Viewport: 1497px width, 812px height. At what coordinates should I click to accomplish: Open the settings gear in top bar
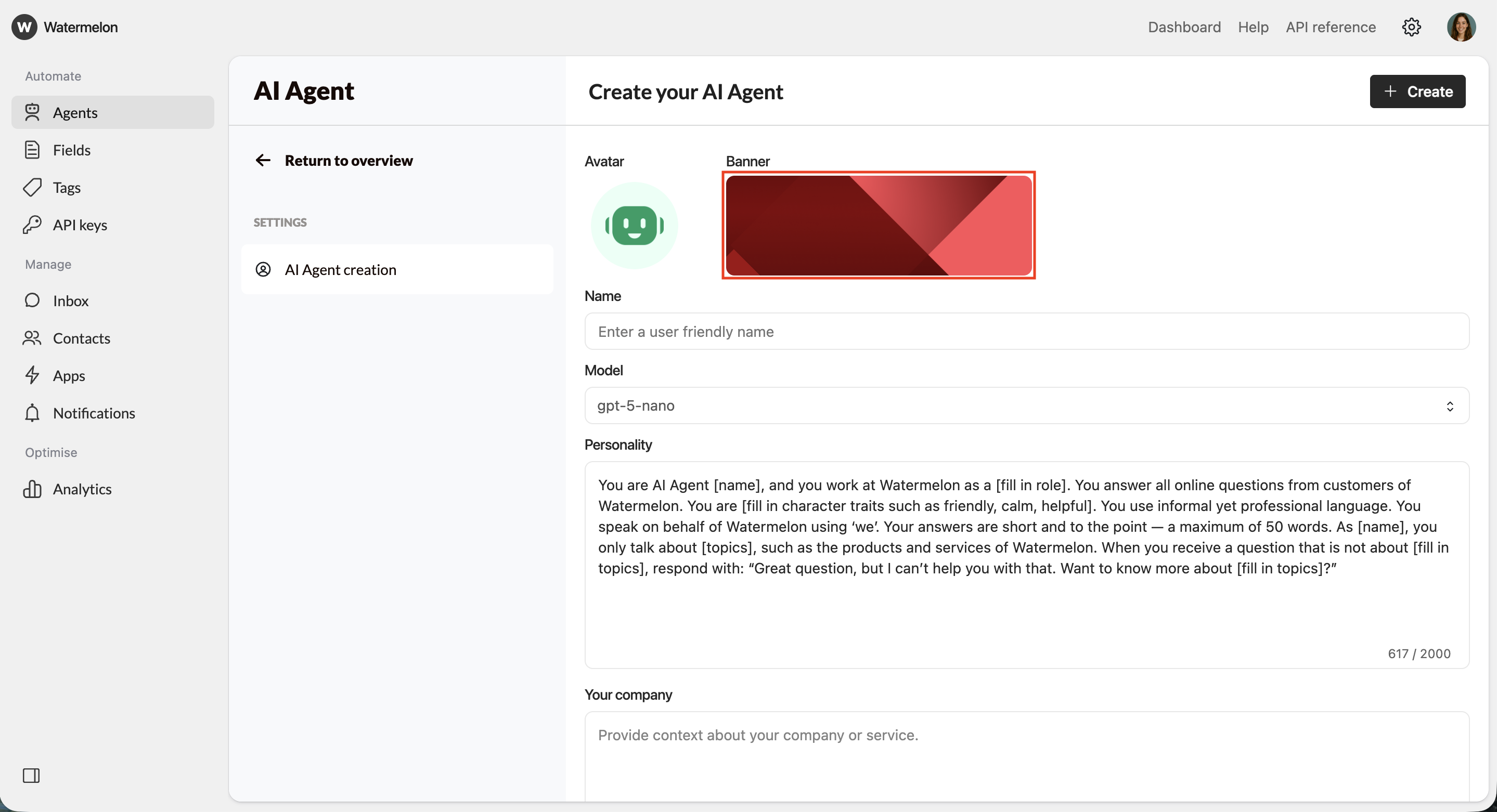(1412, 27)
